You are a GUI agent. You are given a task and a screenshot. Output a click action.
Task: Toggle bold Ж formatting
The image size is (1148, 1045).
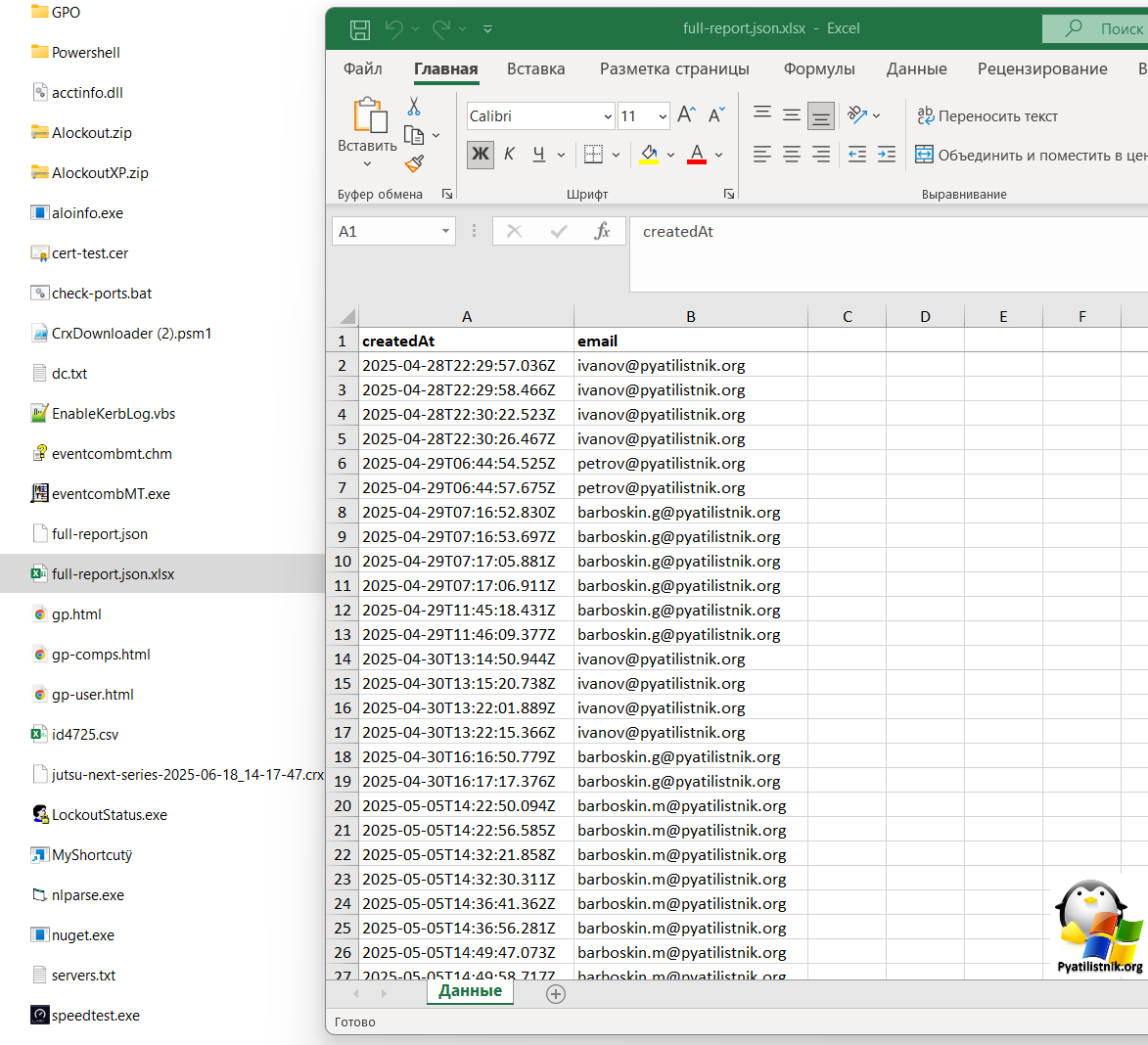(x=481, y=154)
